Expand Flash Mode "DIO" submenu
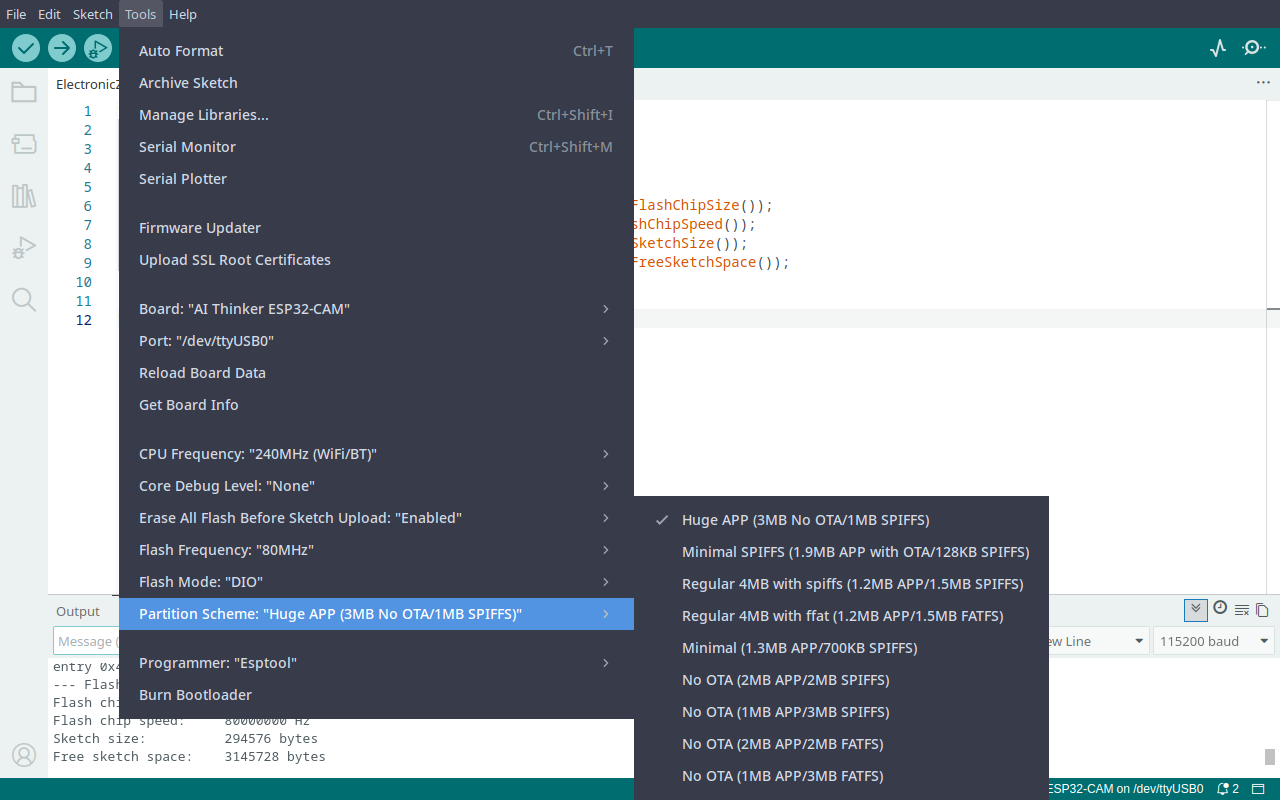 [x=376, y=582]
